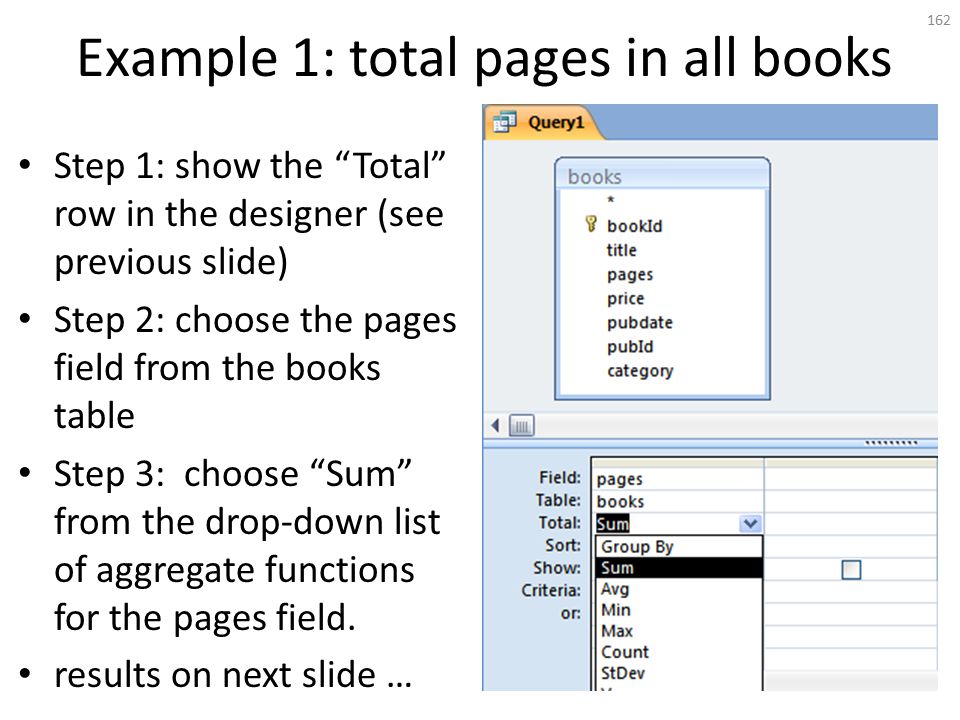Choose Sum from the aggregate list
Screen dimensions: 960x720
(x=680, y=568)
